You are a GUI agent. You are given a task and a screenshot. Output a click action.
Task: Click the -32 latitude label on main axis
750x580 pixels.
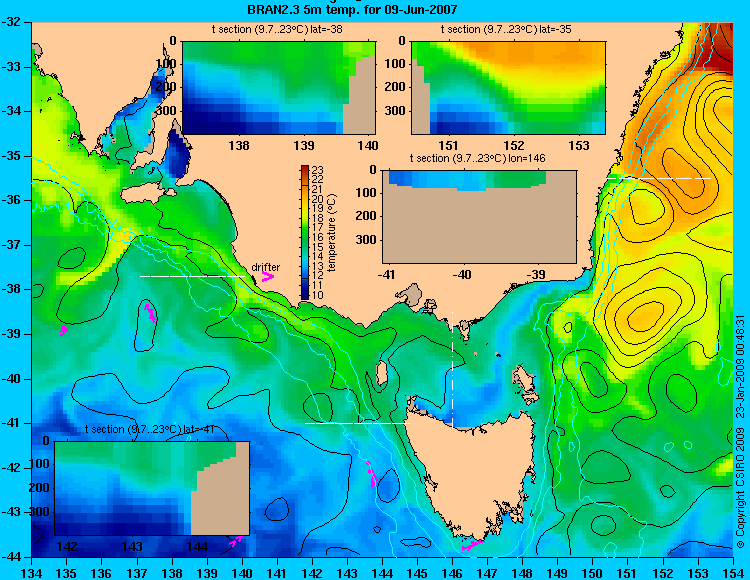(13, 22)
